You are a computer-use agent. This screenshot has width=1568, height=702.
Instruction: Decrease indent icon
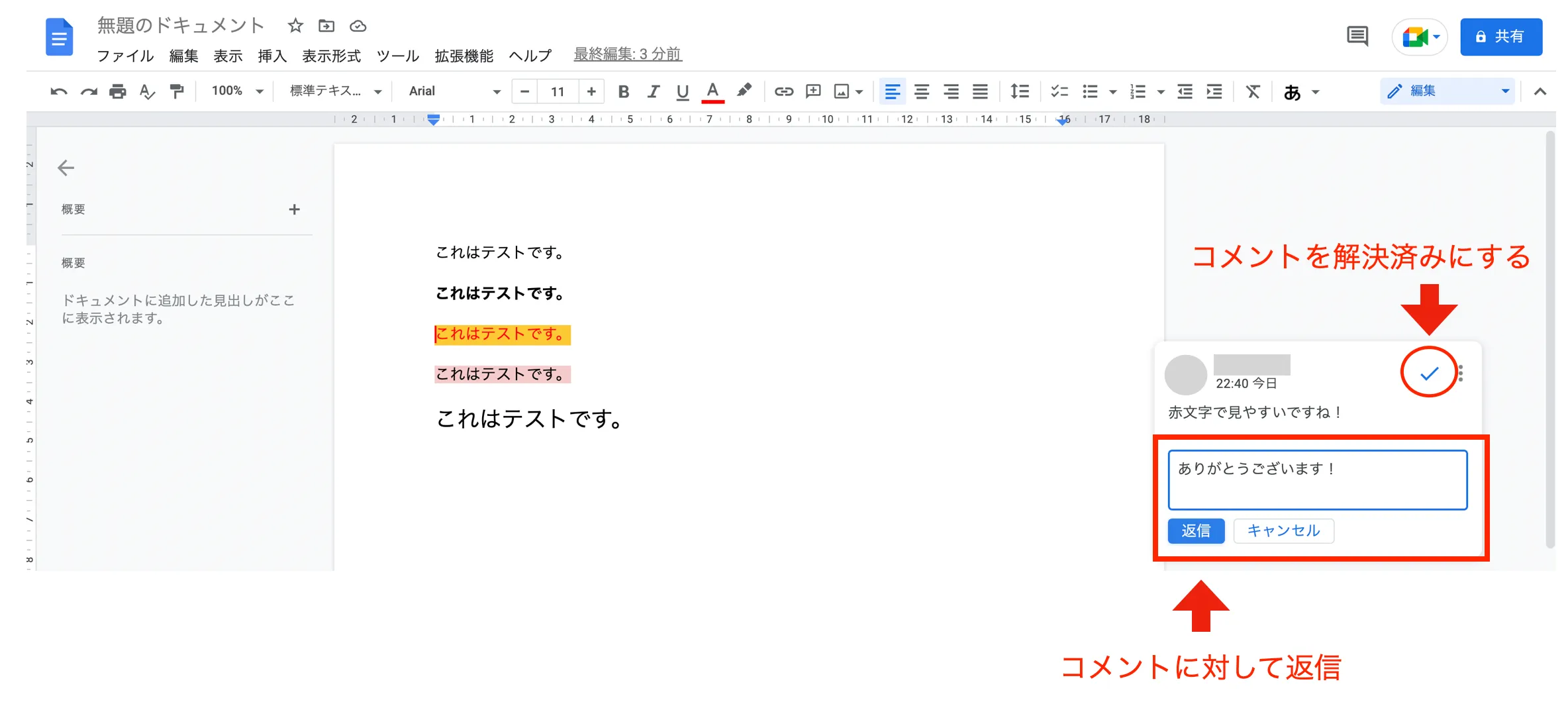coord(1185,91)
